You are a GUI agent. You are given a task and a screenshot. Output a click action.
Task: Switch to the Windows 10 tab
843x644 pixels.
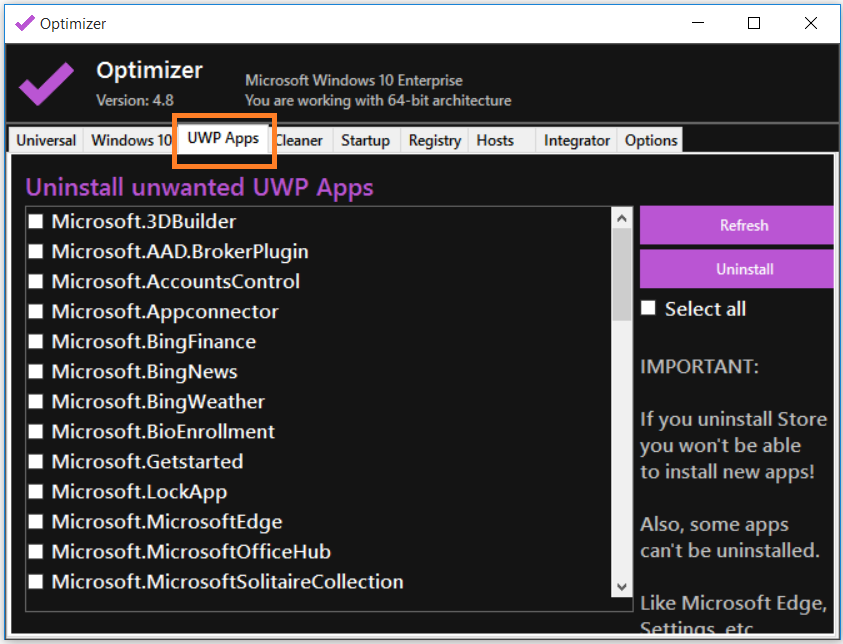click(130, 140)
